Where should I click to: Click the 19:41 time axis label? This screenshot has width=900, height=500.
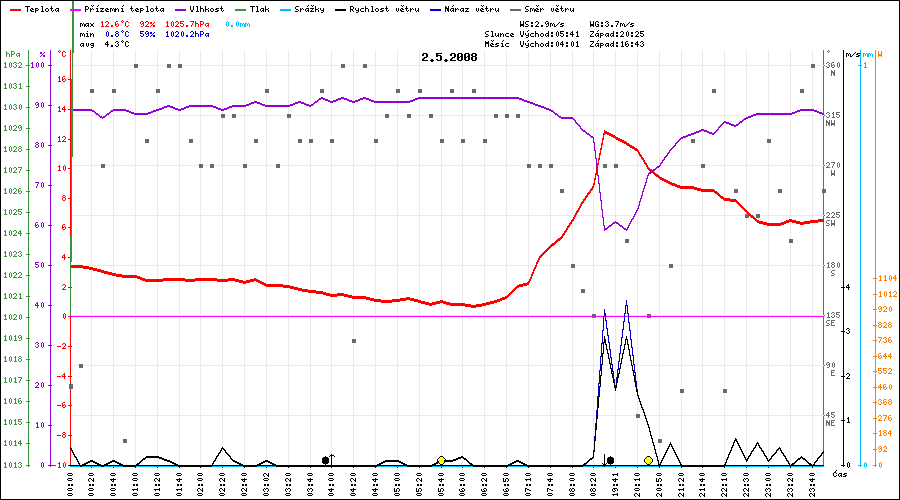tap(615, 485)
